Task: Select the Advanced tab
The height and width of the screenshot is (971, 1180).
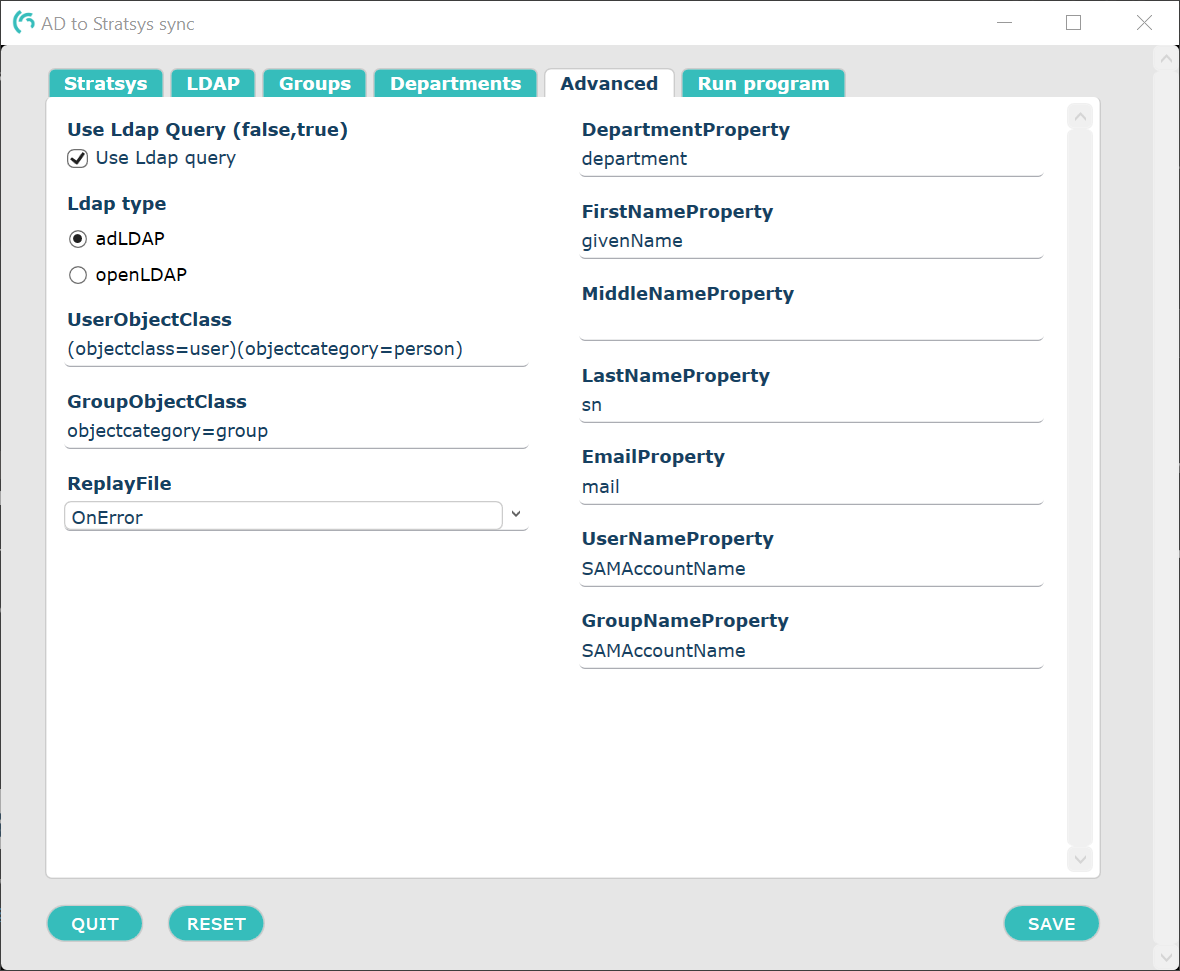Action: pos(609,84)
